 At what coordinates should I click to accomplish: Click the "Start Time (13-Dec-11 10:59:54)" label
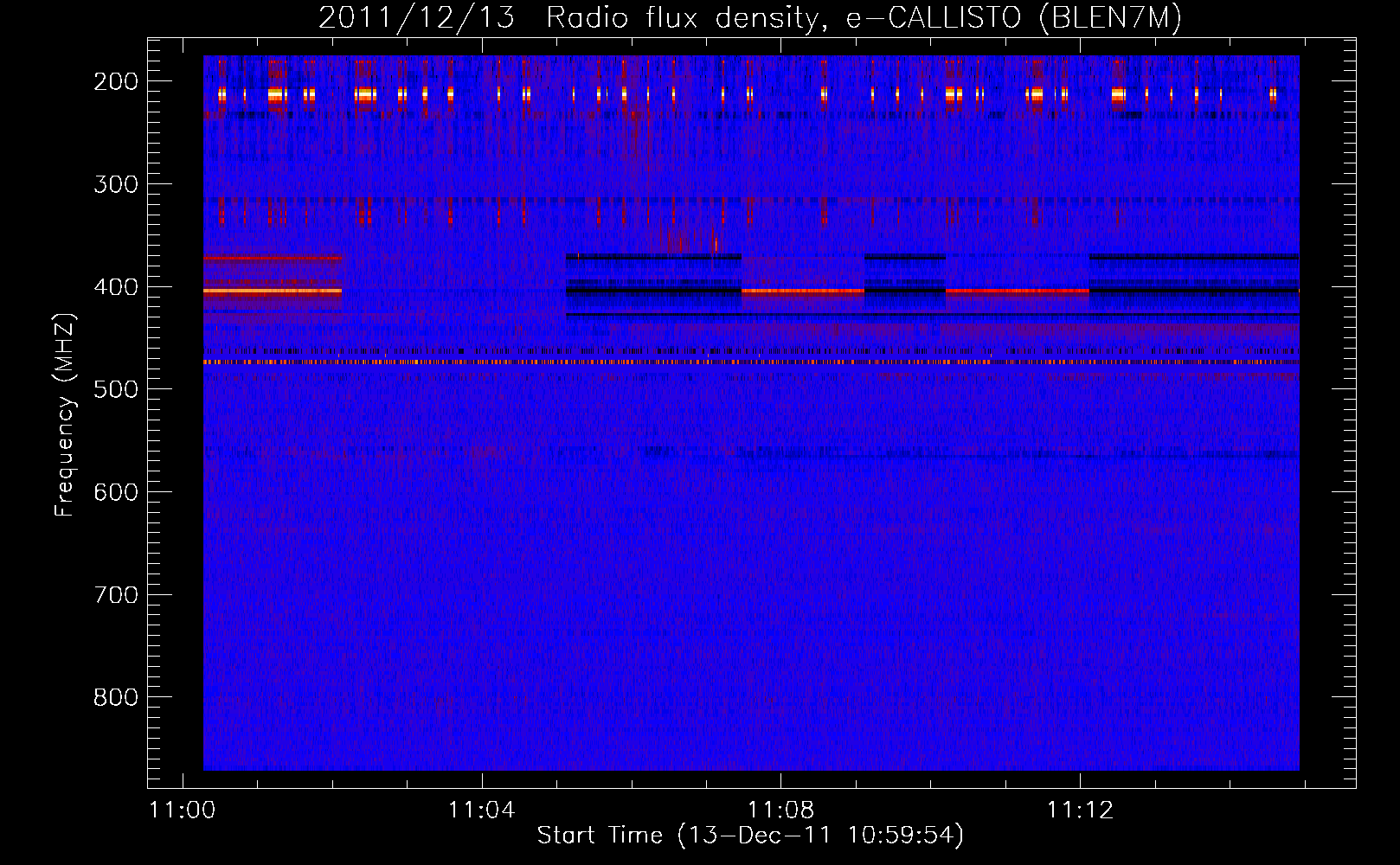[x=750, y=836]
